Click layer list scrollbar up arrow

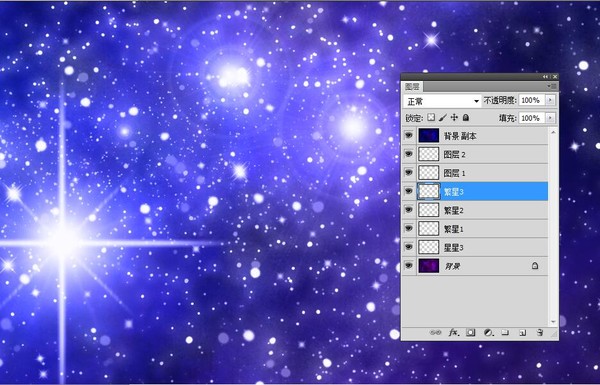pos(553,132)
